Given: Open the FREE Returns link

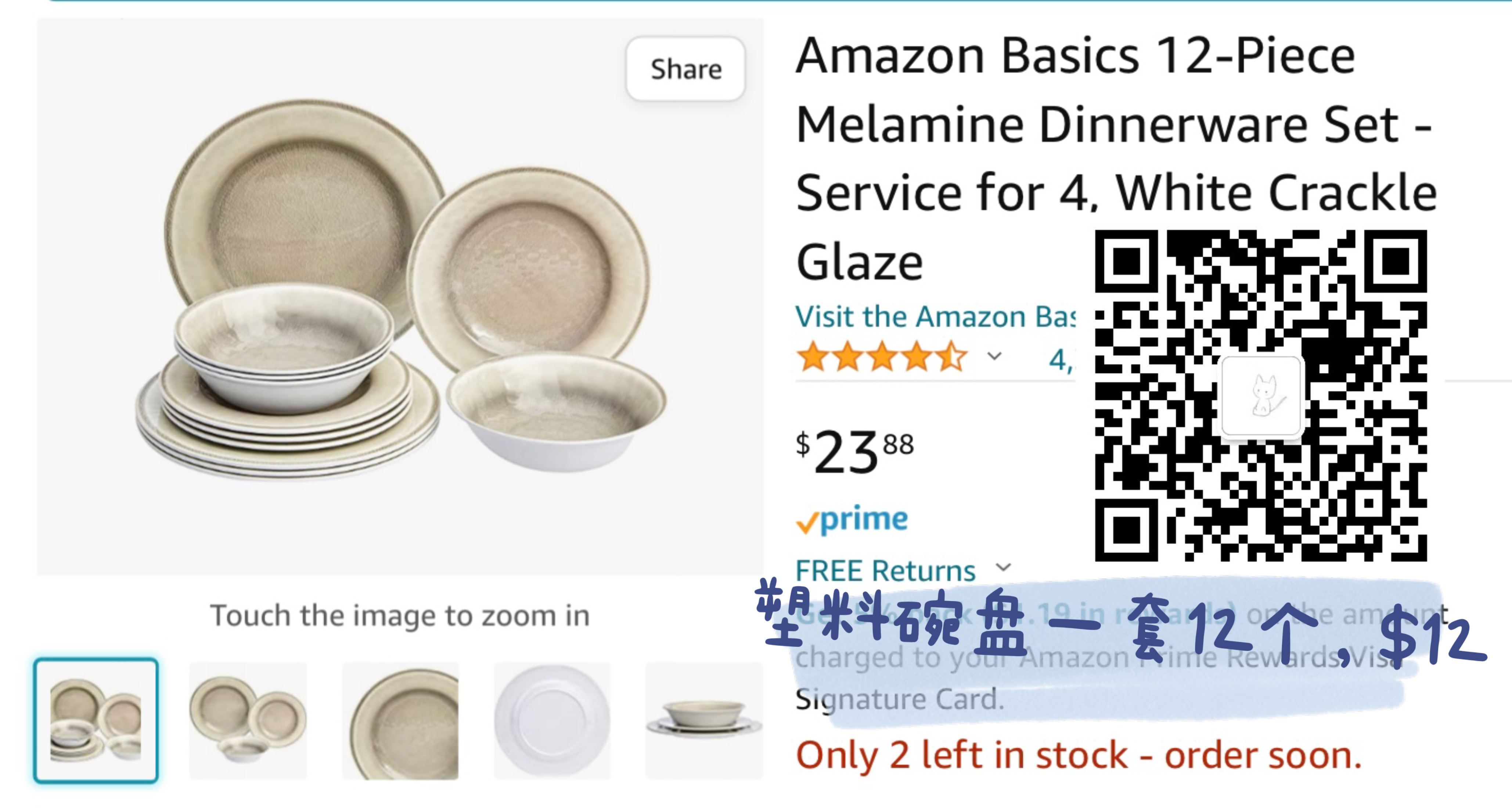Looking at the screenshot, I should tap(885, 570).
